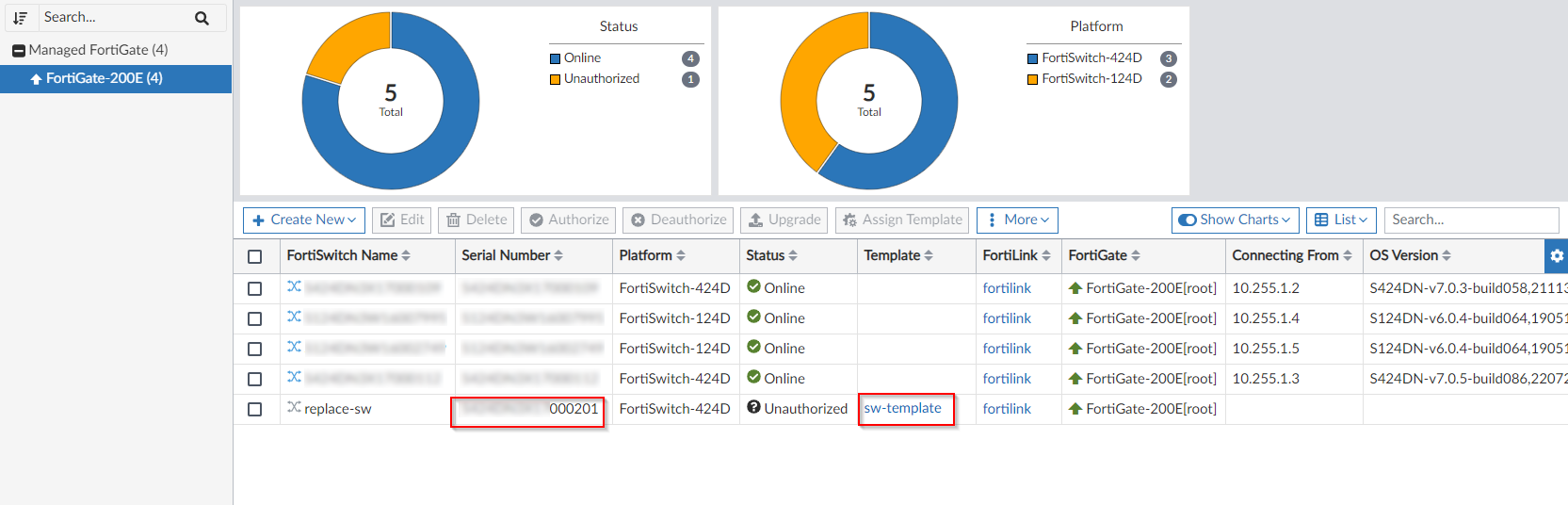The width and height of the screenshot is (1568, 505).
Task: Toggle the Show Charts switch
Action: [x=1188, y=220]
